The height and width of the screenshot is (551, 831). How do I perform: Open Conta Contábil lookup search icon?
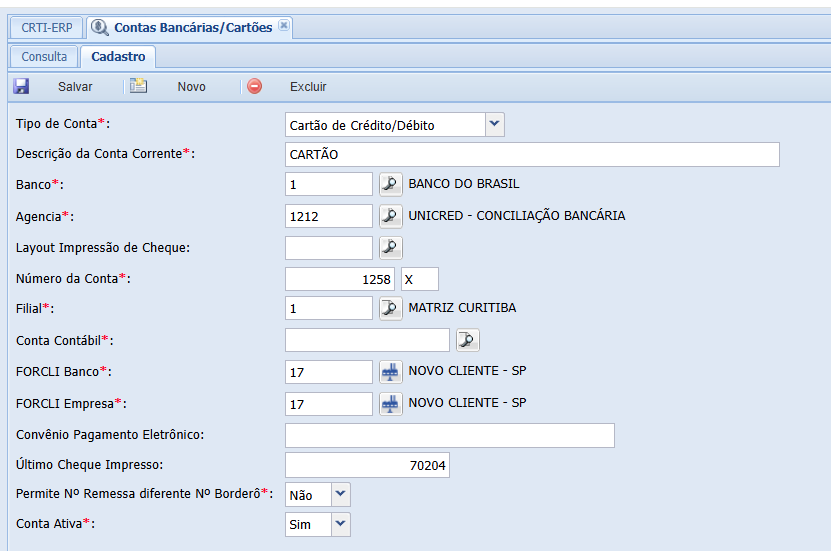point(467,340)
